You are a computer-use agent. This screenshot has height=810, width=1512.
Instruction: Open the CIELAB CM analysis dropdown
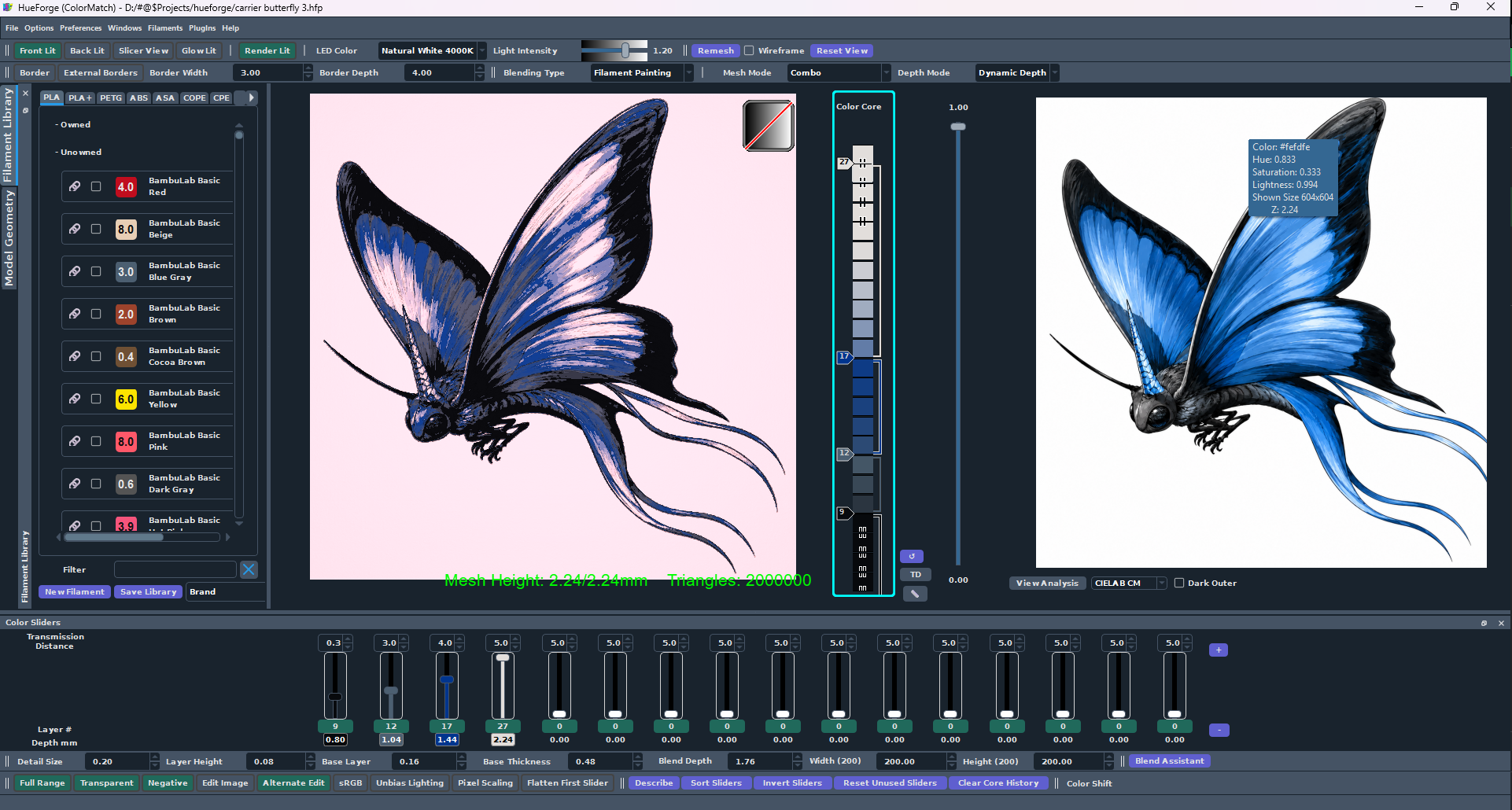[1129, 583]
